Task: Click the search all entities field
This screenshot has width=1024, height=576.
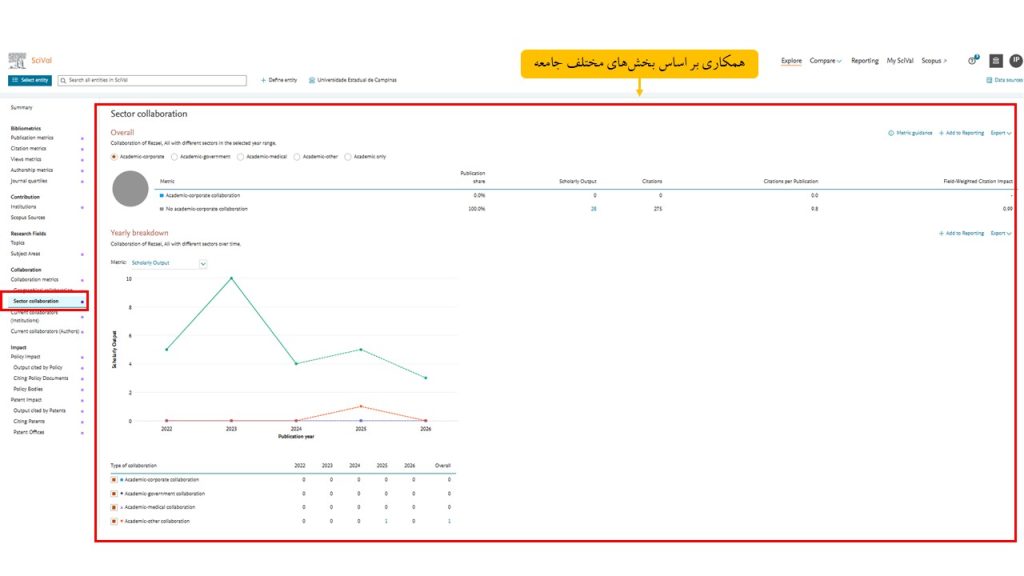Action: tap(152, 80)
